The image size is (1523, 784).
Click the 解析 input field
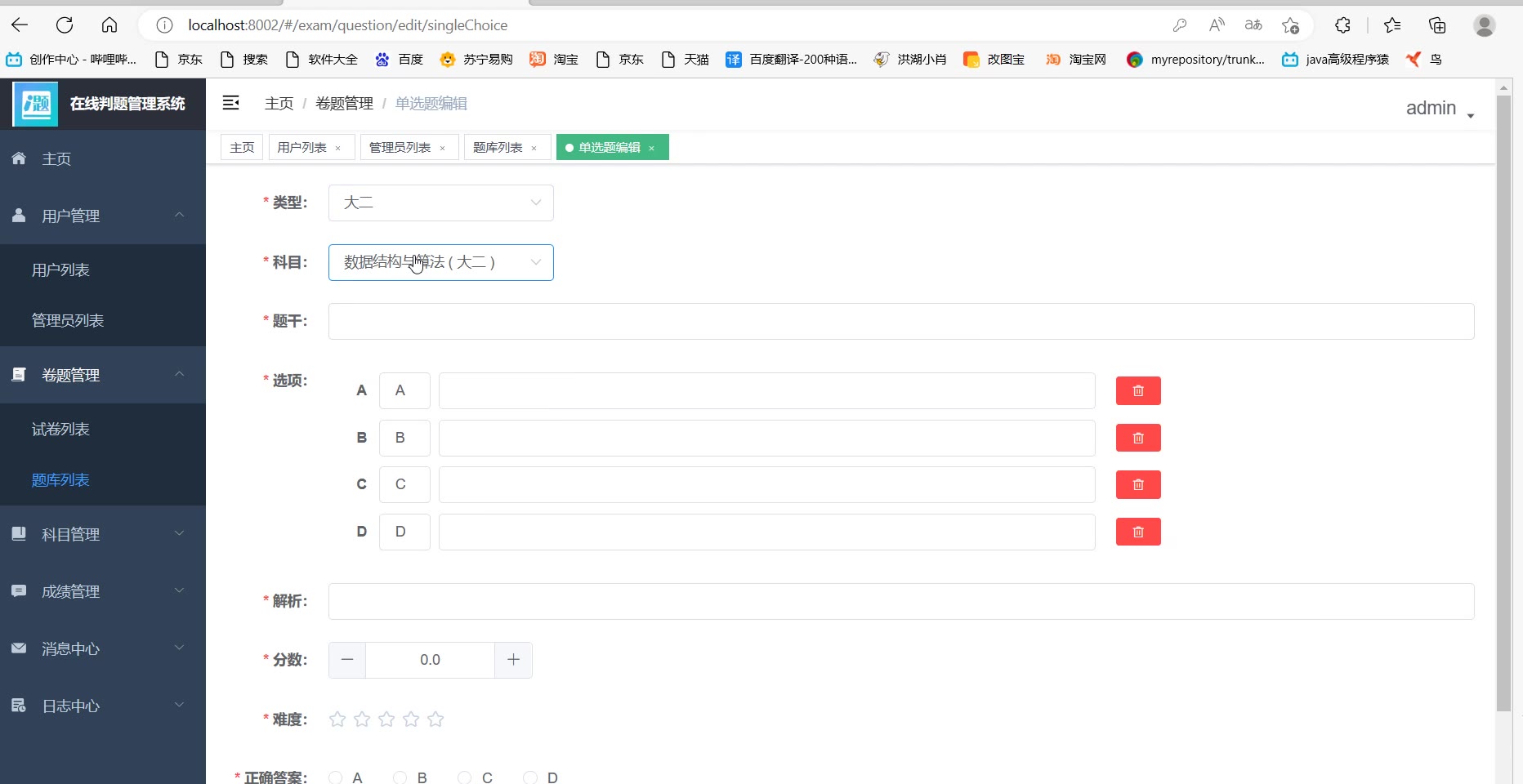(901, 601)
